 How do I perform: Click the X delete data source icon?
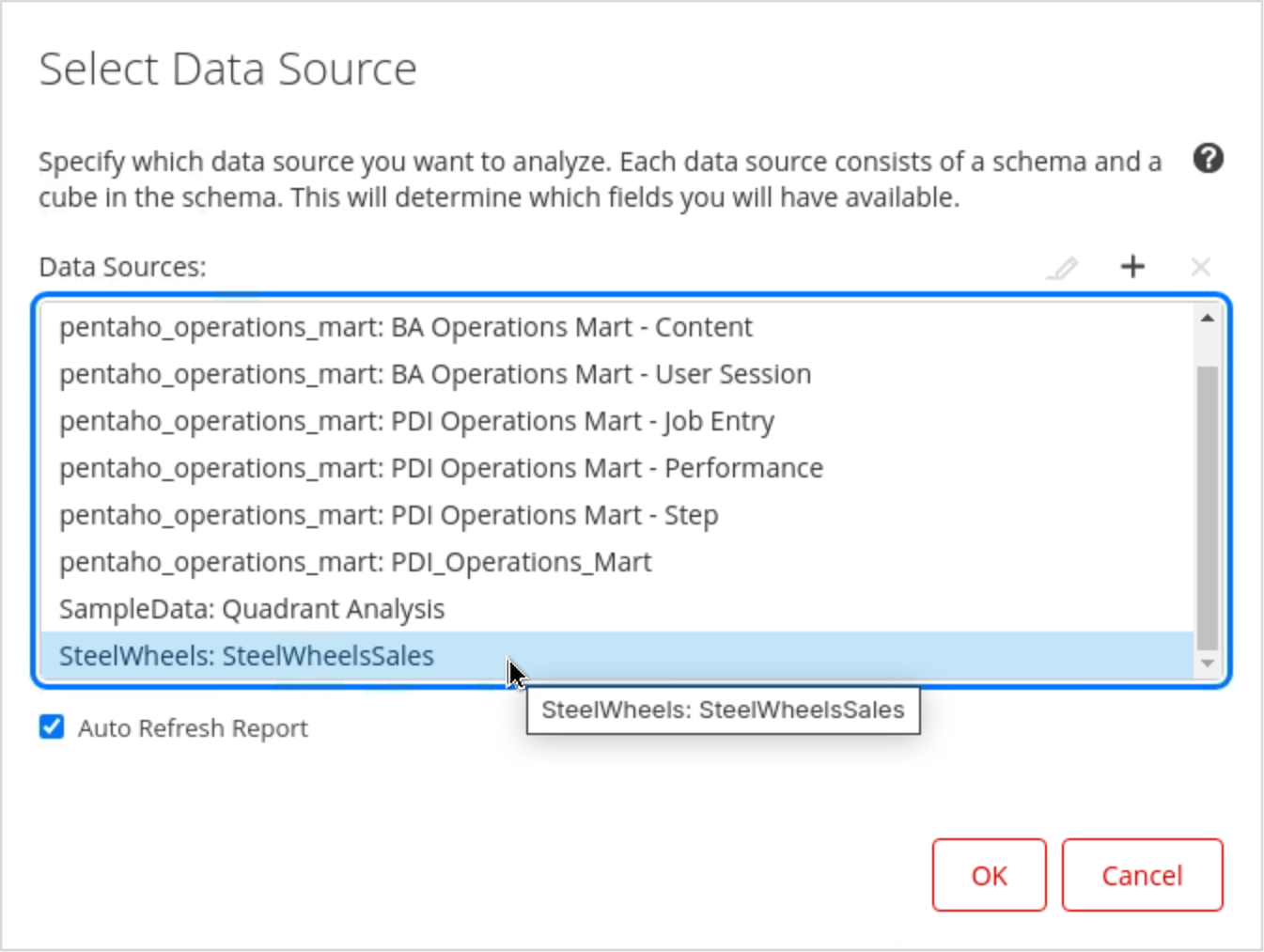point(1200,267)
